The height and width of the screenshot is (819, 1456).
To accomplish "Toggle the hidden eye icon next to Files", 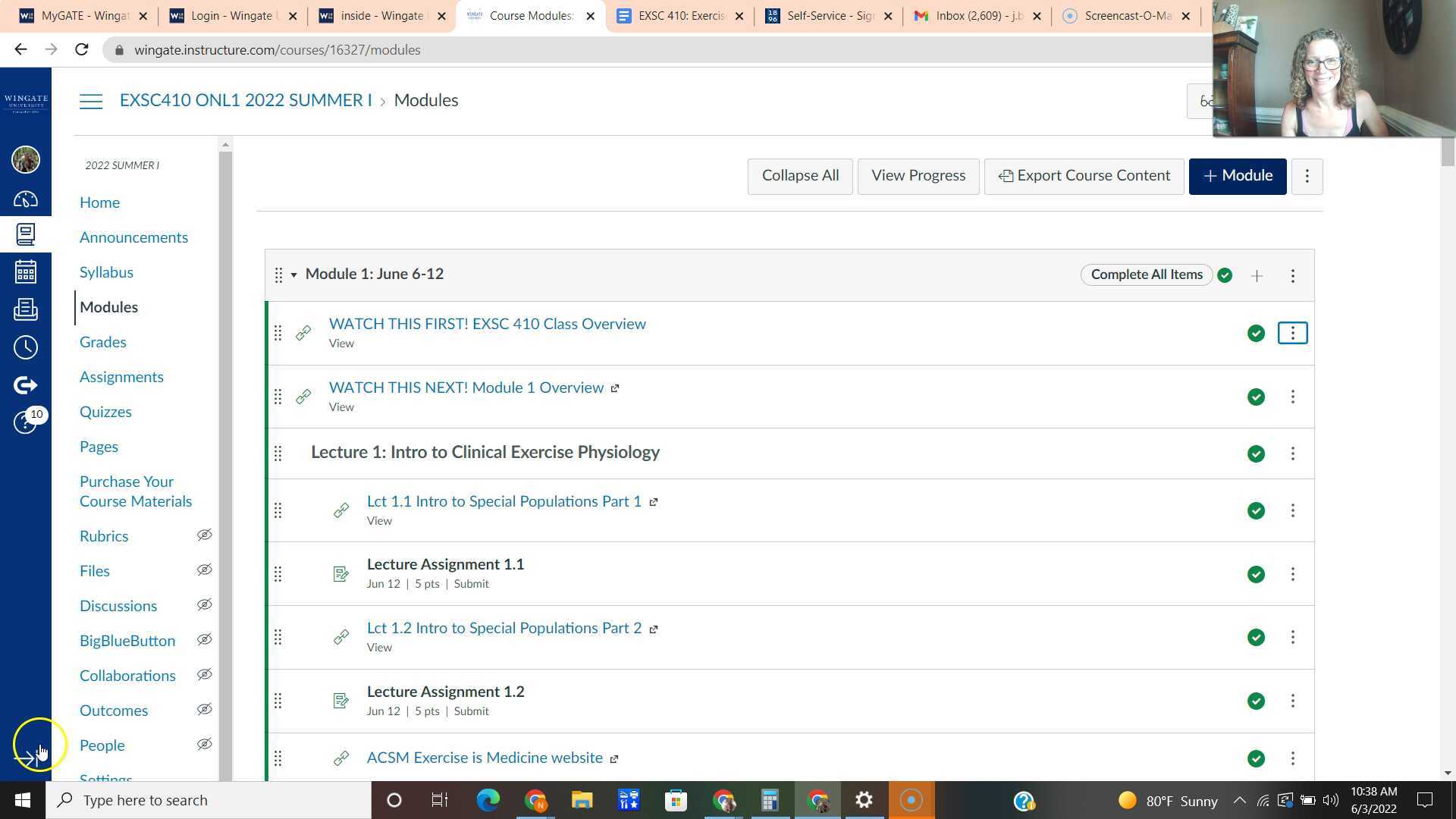I will pos(204,570).
